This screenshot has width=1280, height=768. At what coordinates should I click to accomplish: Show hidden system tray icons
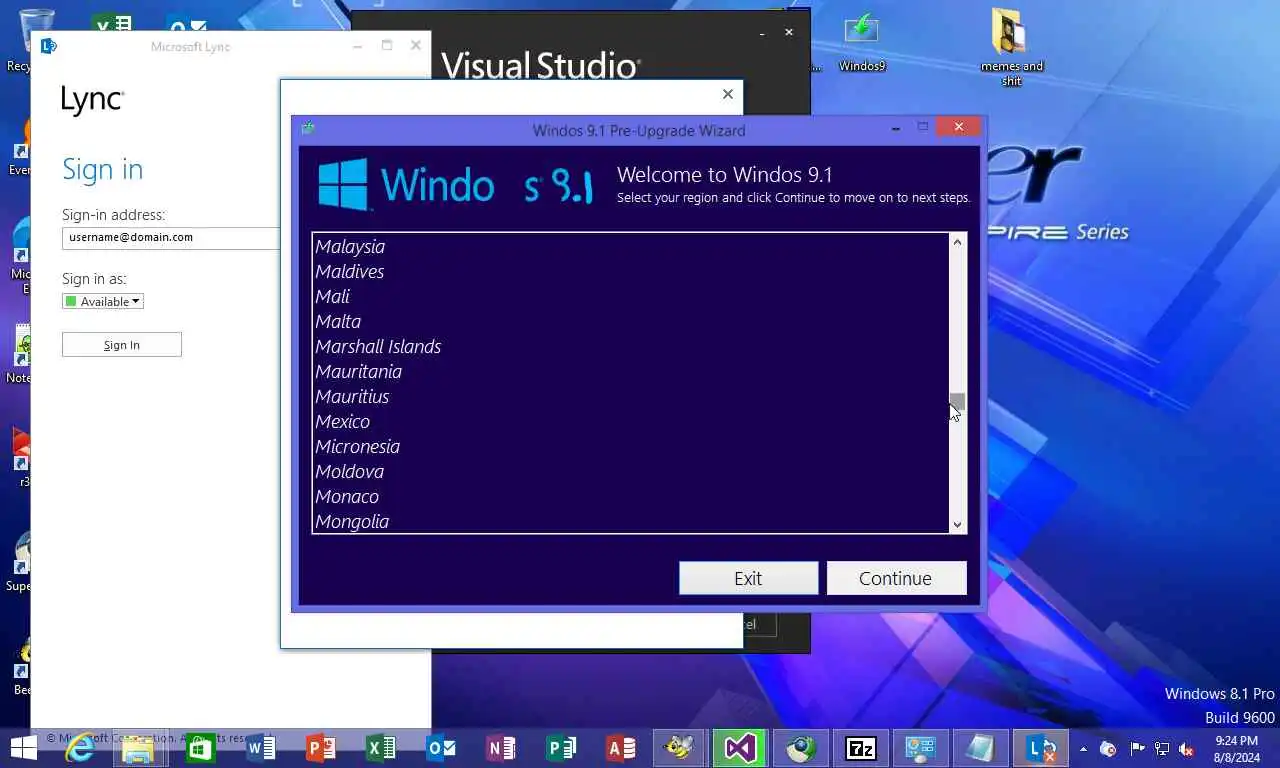tap(1083, 748)
